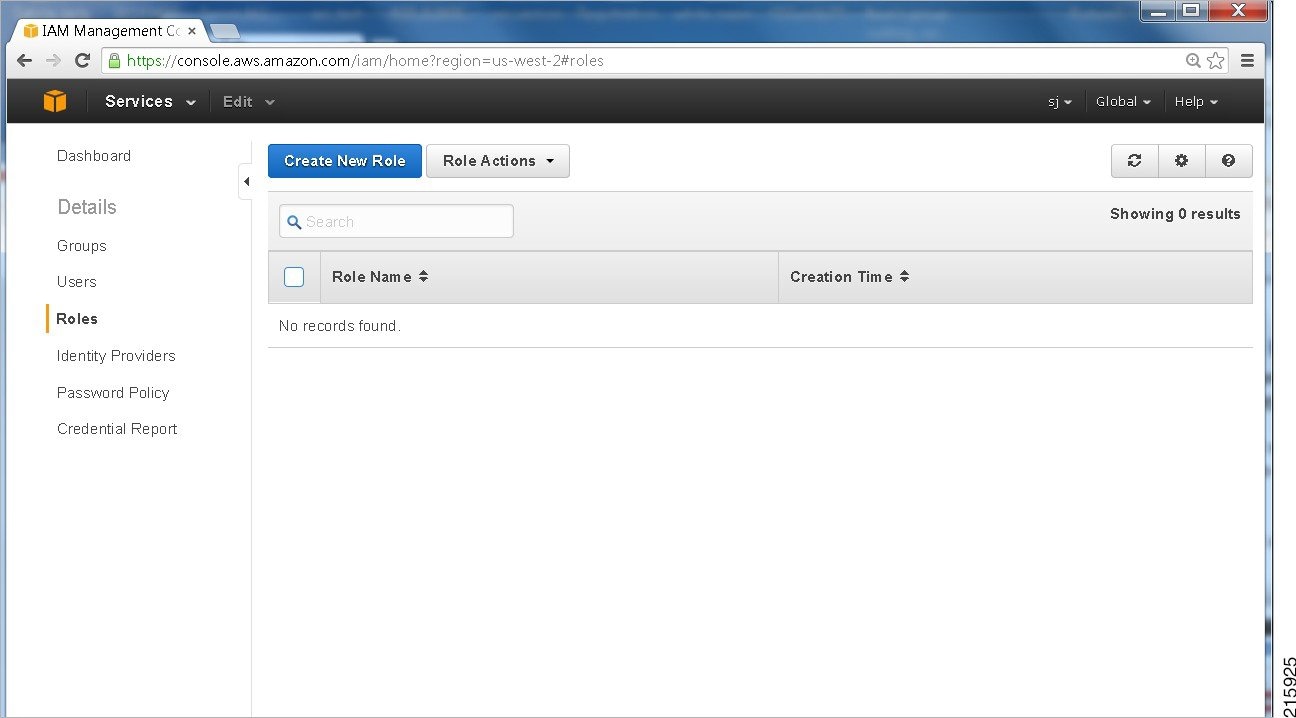This screenshot has height=718, width=1296.
Task: Click the green SSL padlock icon
Action: (114, 61)
